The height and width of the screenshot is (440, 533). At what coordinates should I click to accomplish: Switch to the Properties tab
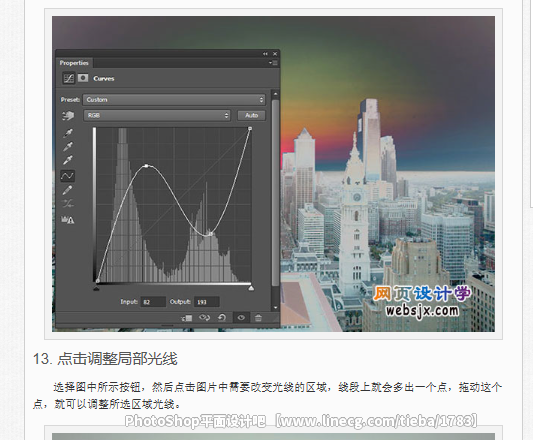[74, 63]
